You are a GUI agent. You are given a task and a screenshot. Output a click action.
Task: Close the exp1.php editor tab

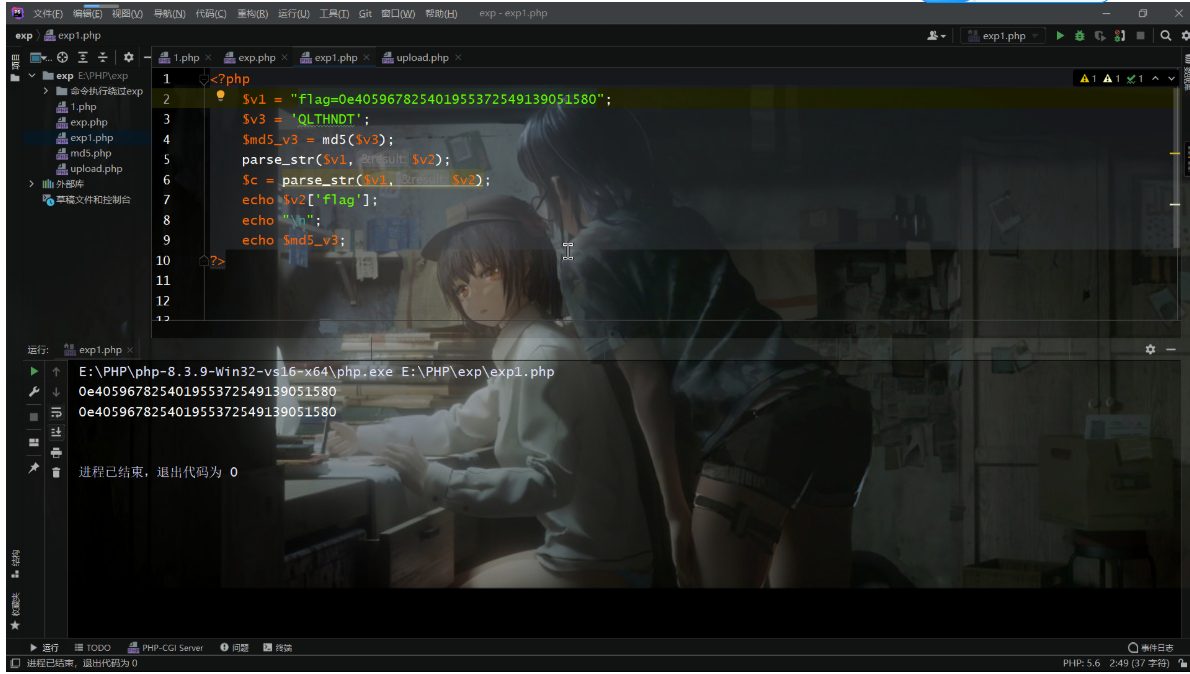point(366,58)
